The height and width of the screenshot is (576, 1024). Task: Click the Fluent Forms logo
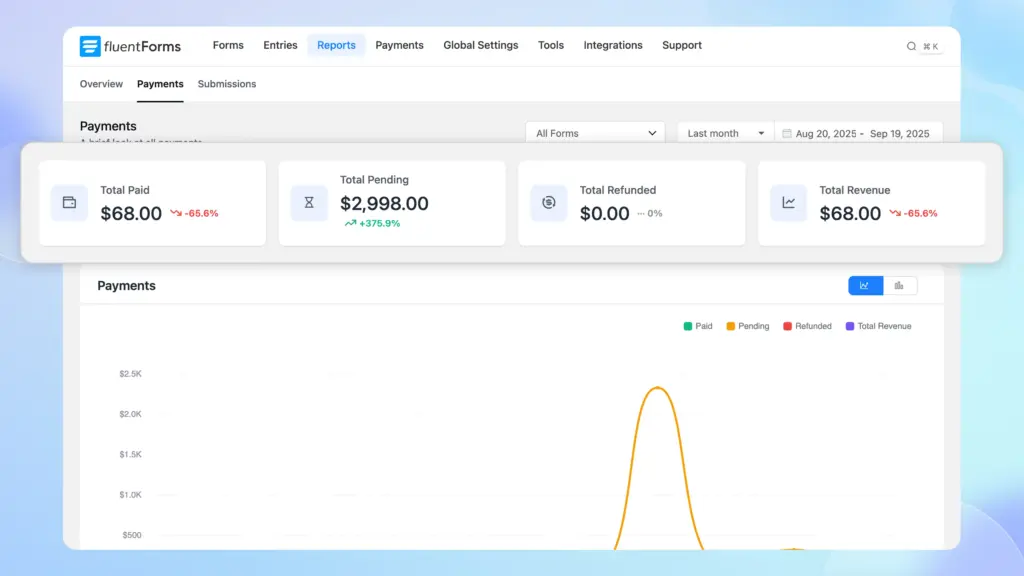coord(130,46)
